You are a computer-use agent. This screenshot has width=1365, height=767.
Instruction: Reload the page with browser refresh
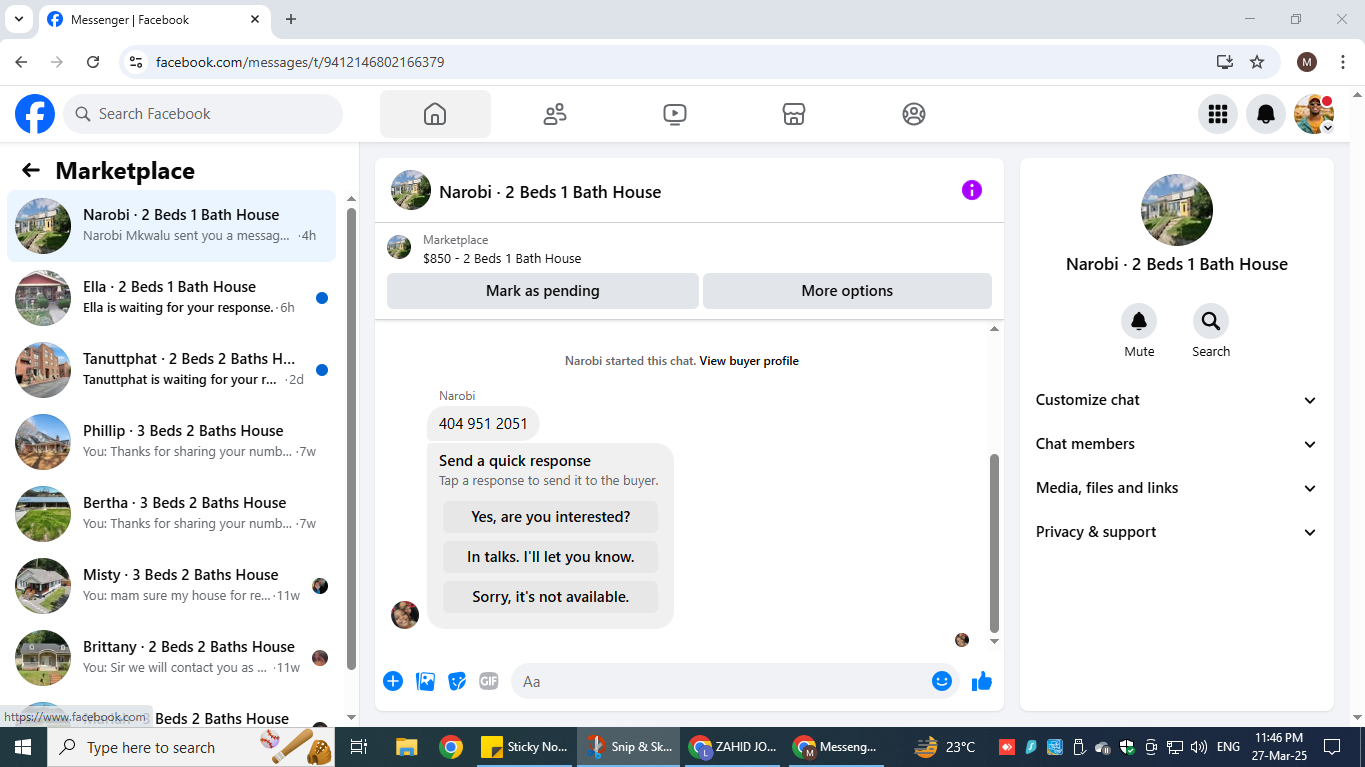93,62
